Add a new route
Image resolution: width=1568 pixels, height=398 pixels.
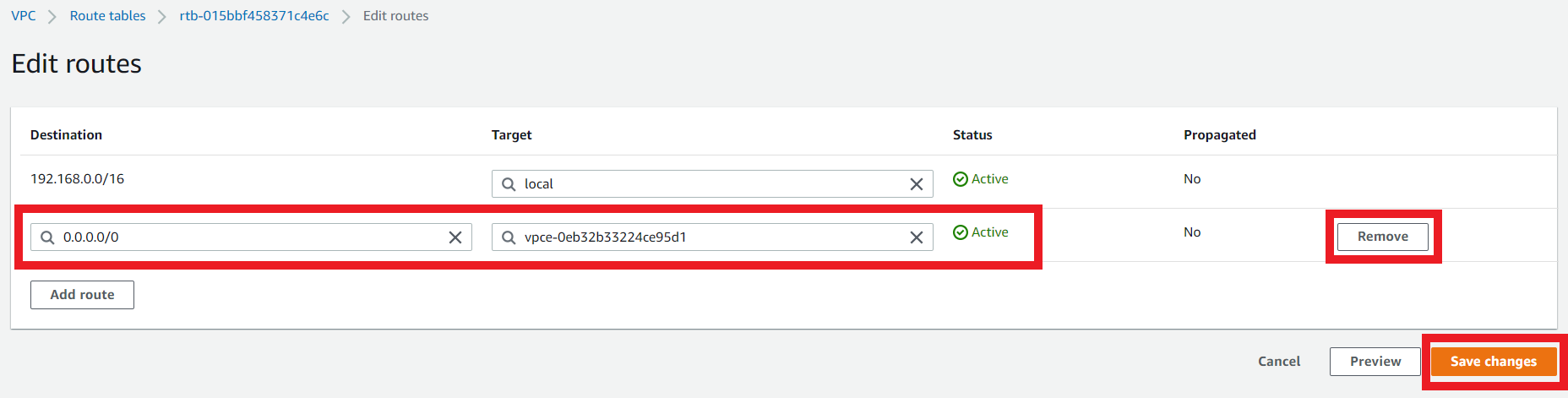pyautogui.click(x=82, y=295)
